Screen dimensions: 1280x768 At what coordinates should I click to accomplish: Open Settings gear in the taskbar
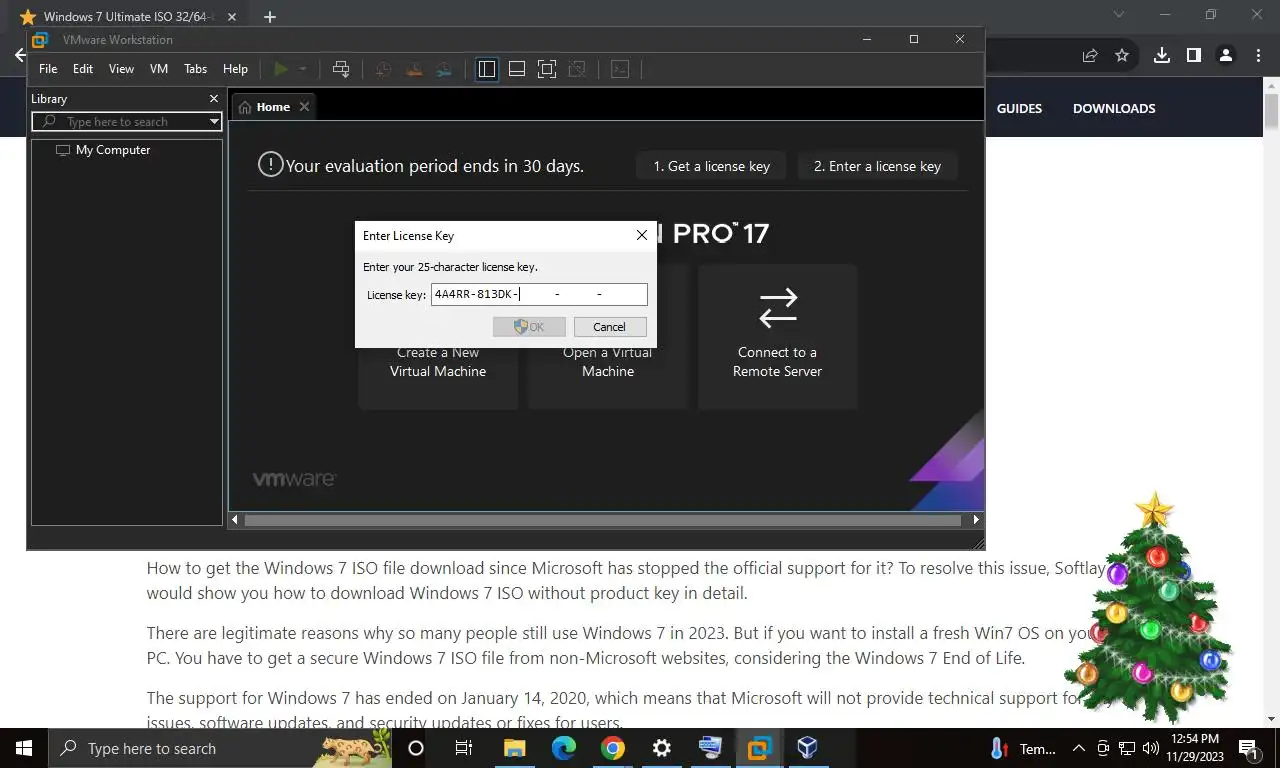point(662,748)
